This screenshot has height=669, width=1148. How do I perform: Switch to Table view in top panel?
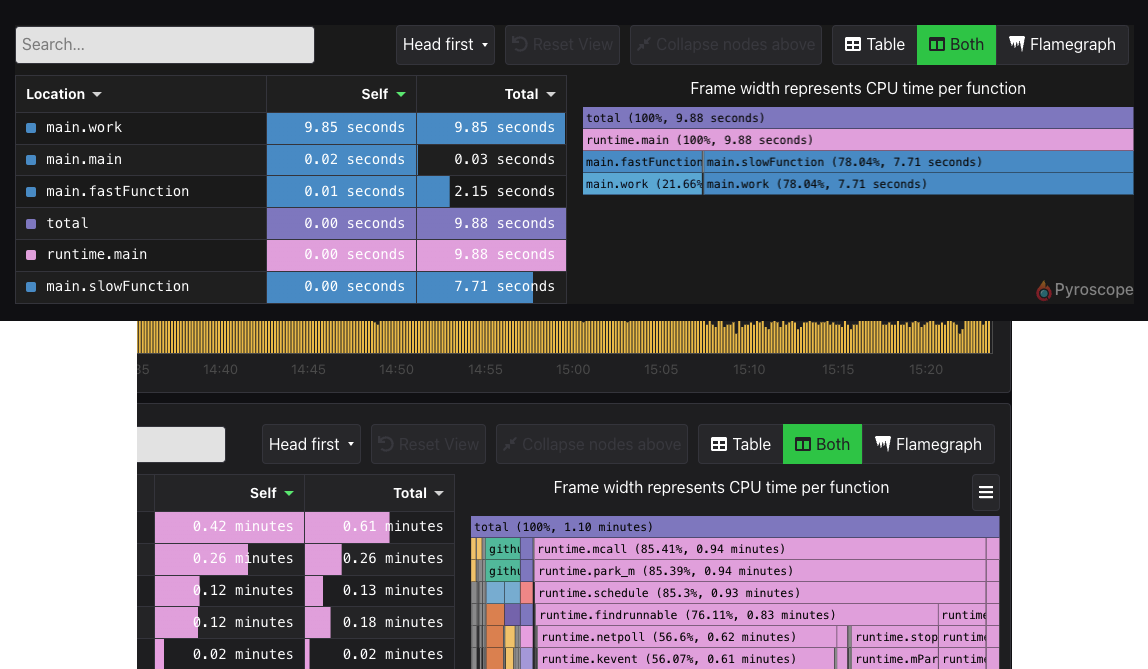pyautogui.click(x=875, y=45)
